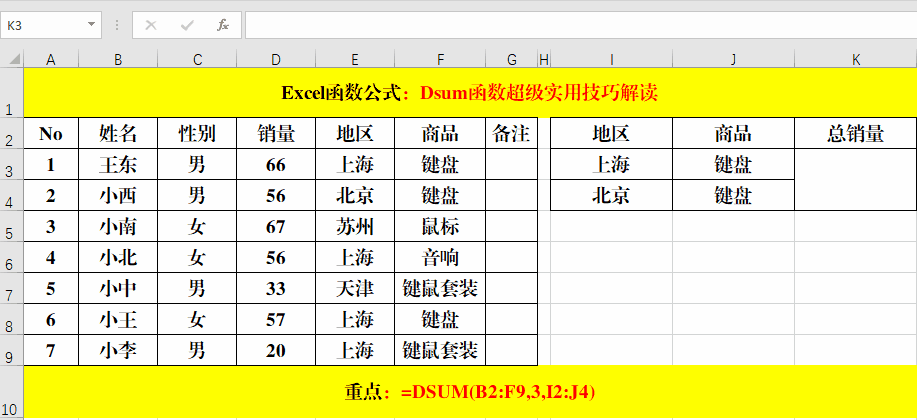The width and height of the screenshot is (917, 420).
Task: Click the merged cell under 总销量
Action: [855, 180]
